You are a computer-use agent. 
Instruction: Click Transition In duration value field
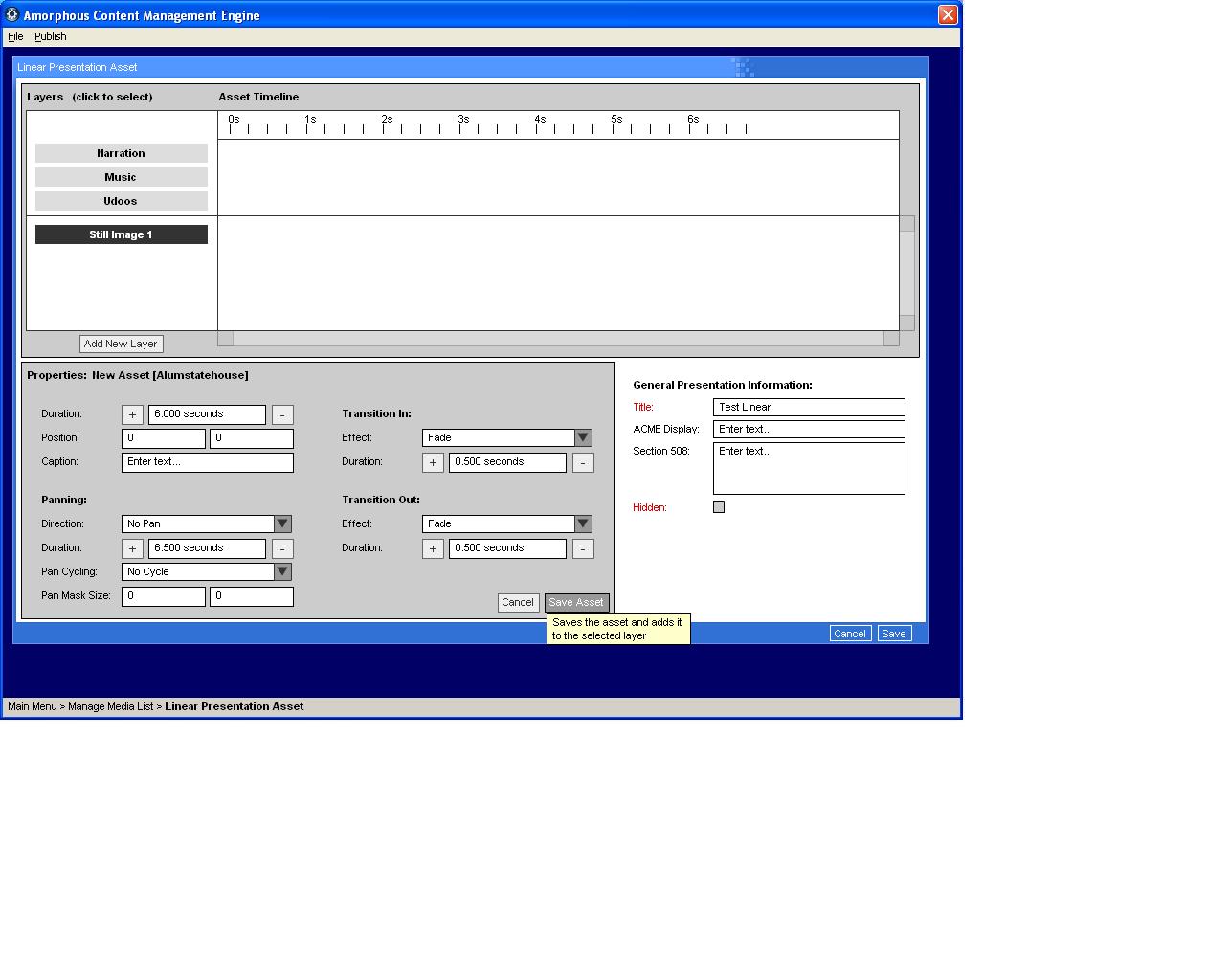point(507,462)
